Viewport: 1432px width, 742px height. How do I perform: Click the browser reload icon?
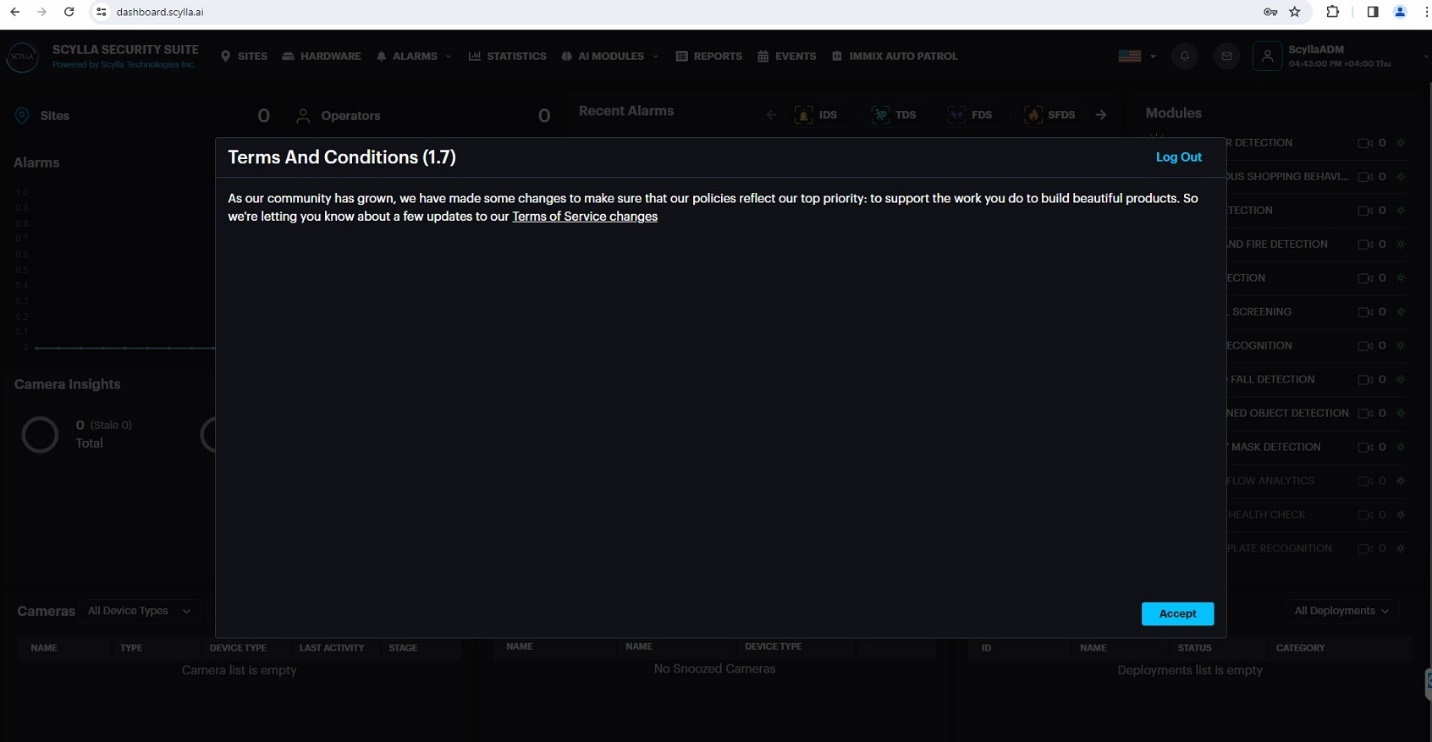click(x=69, y=12)
